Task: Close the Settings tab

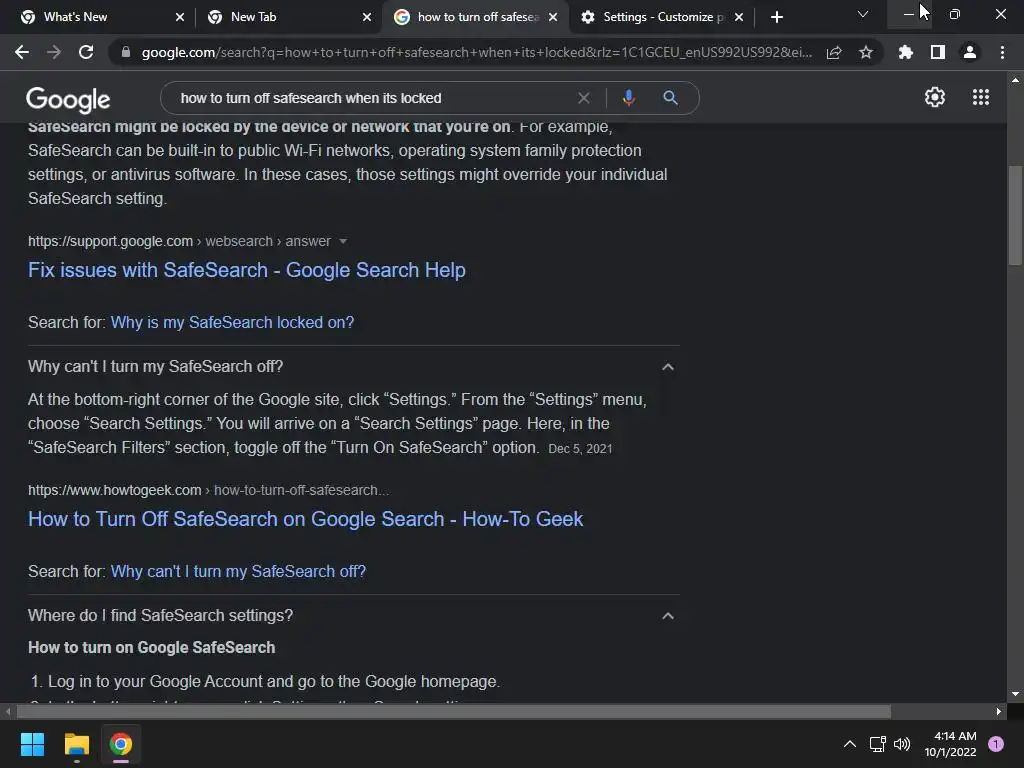Action: [x=739, y=17]
